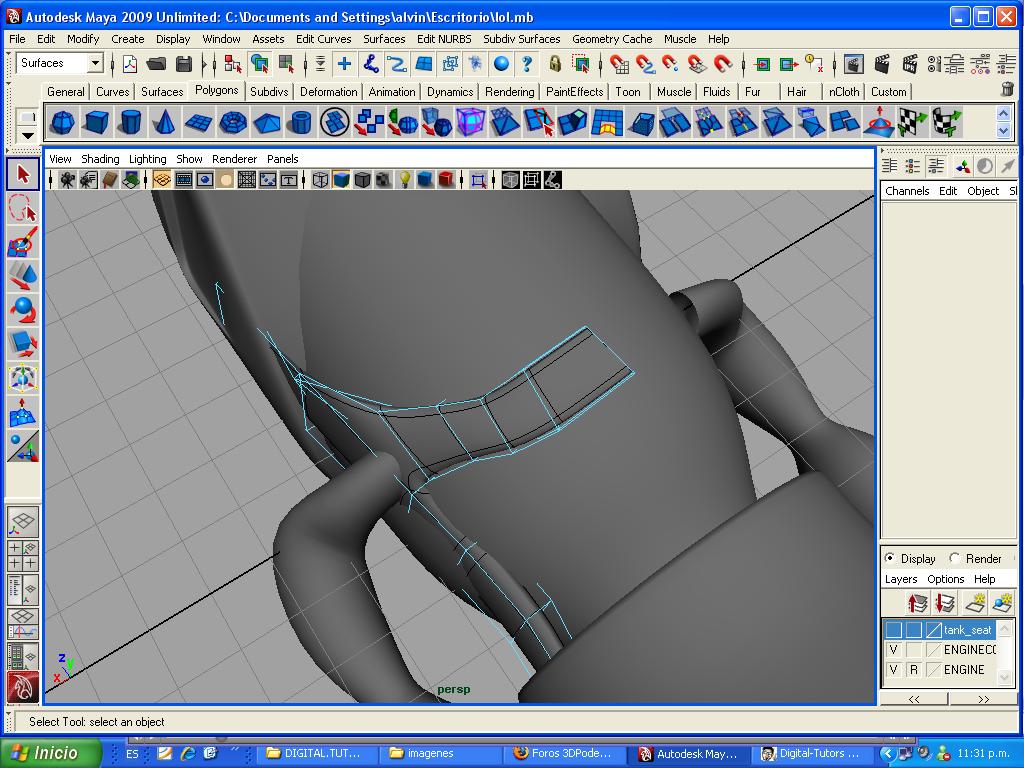Toggle the R reference box of ENGINE layer
This screenshot has height=768, width=1024.
point(914,669)
